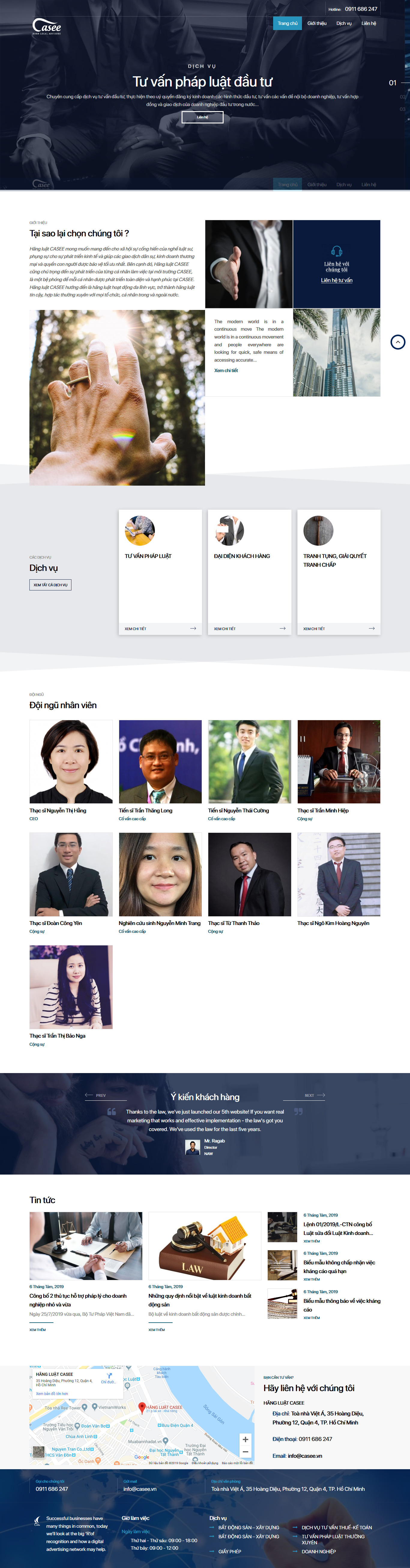Select slide 02 in hero slider

click(x=402, y=97)
